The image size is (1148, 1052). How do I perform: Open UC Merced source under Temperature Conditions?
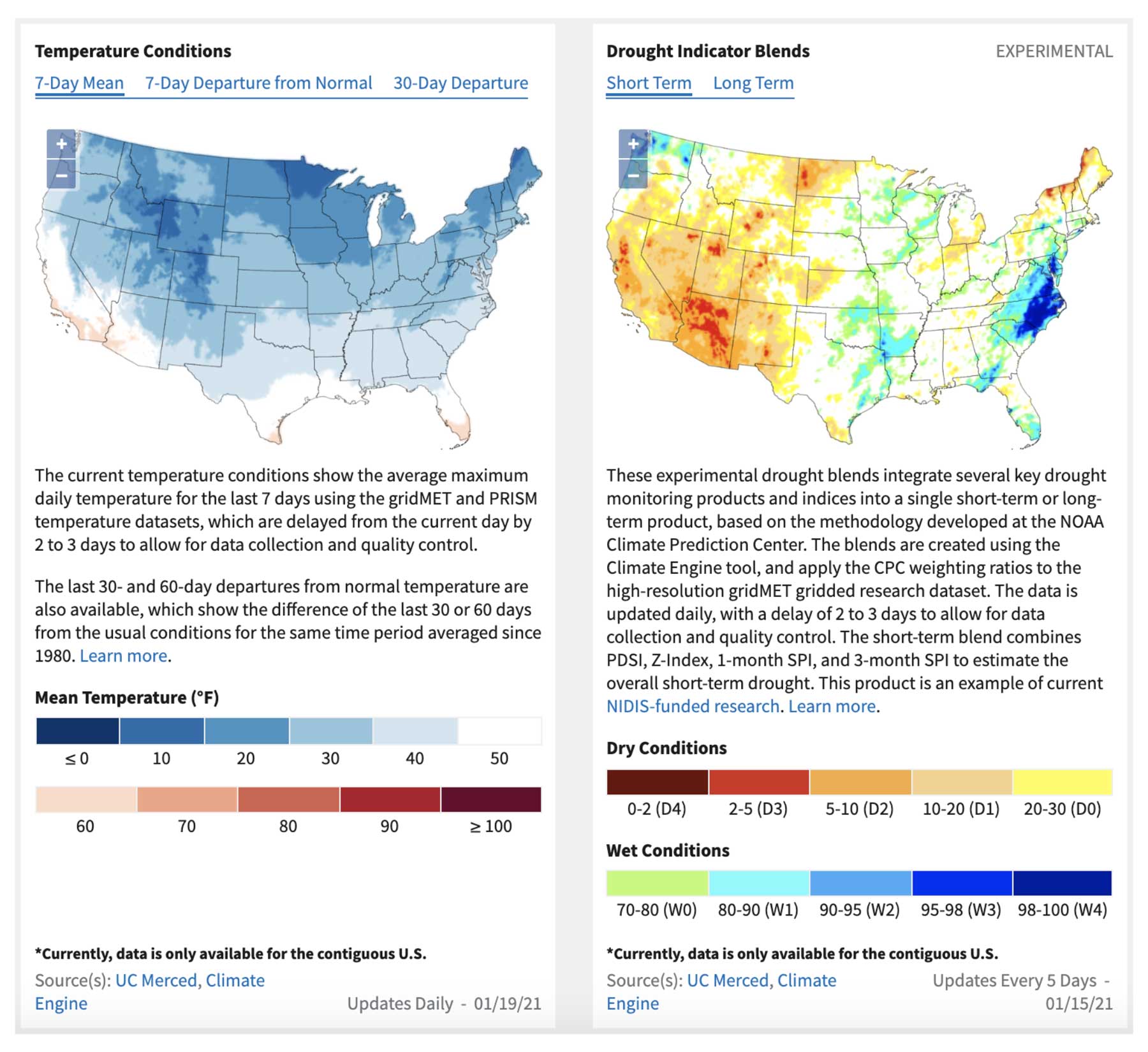(x=156, y=980)
